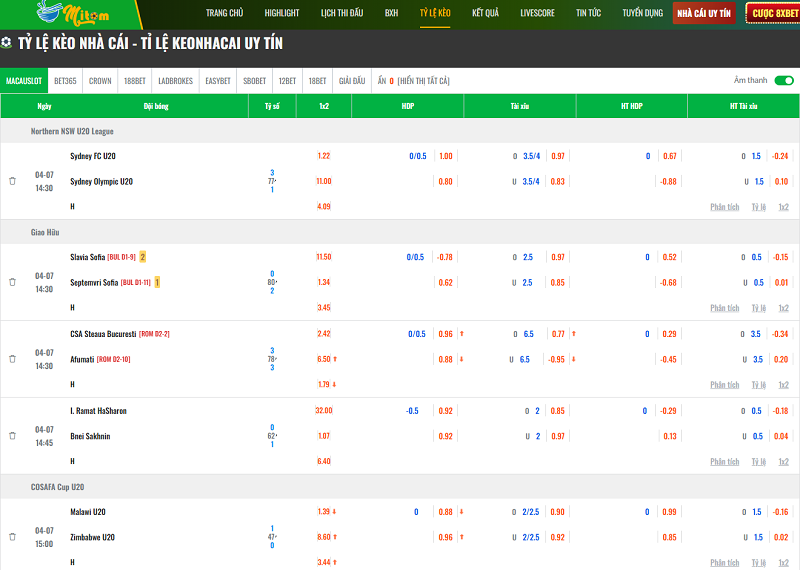Image resolution: width=800 pixels, height=570 pixels.
Task: Select BET365 bookmaker tab
Action: [65, 81]
